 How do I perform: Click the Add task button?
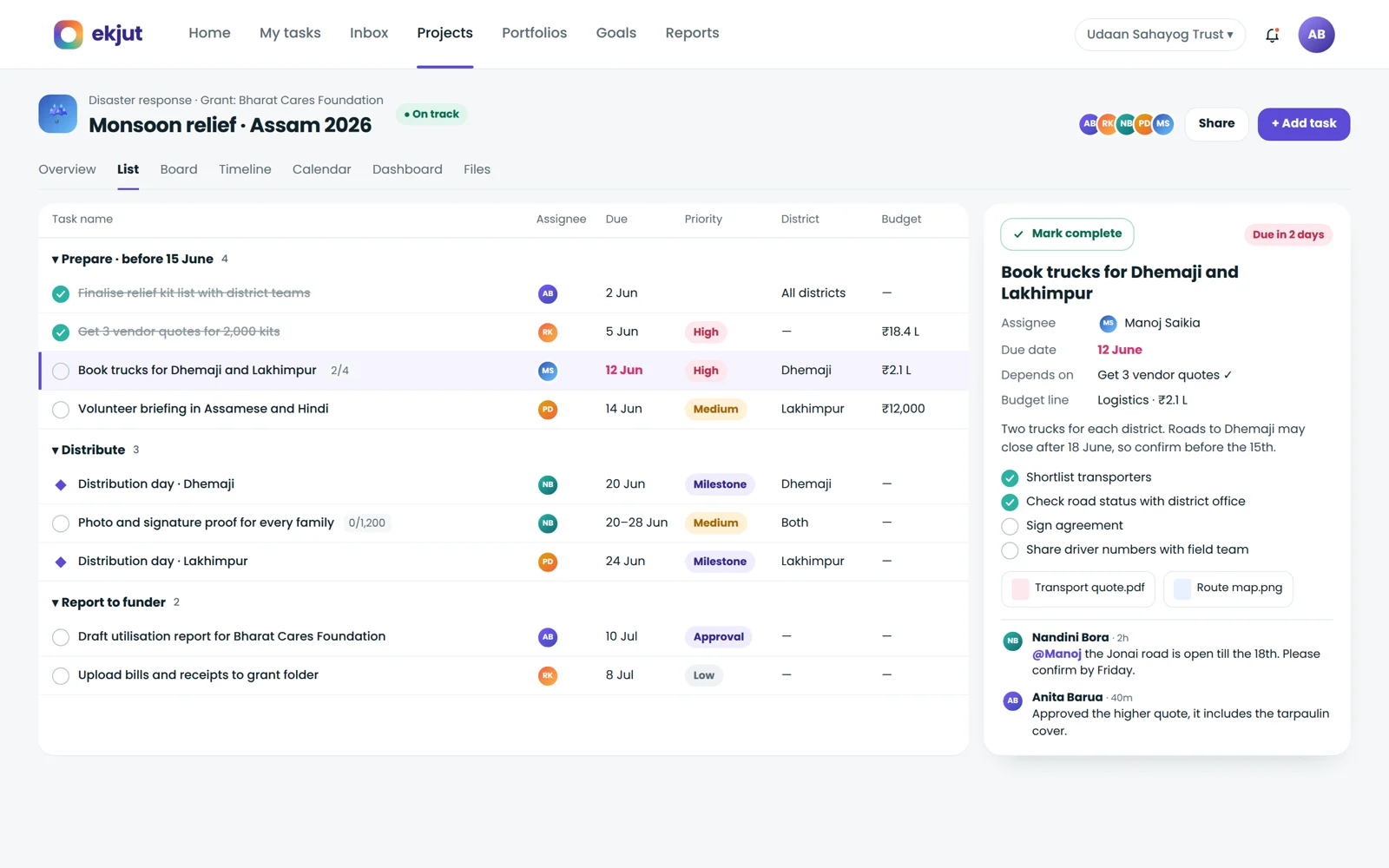pyautogui.click(x=1303, y=124)
